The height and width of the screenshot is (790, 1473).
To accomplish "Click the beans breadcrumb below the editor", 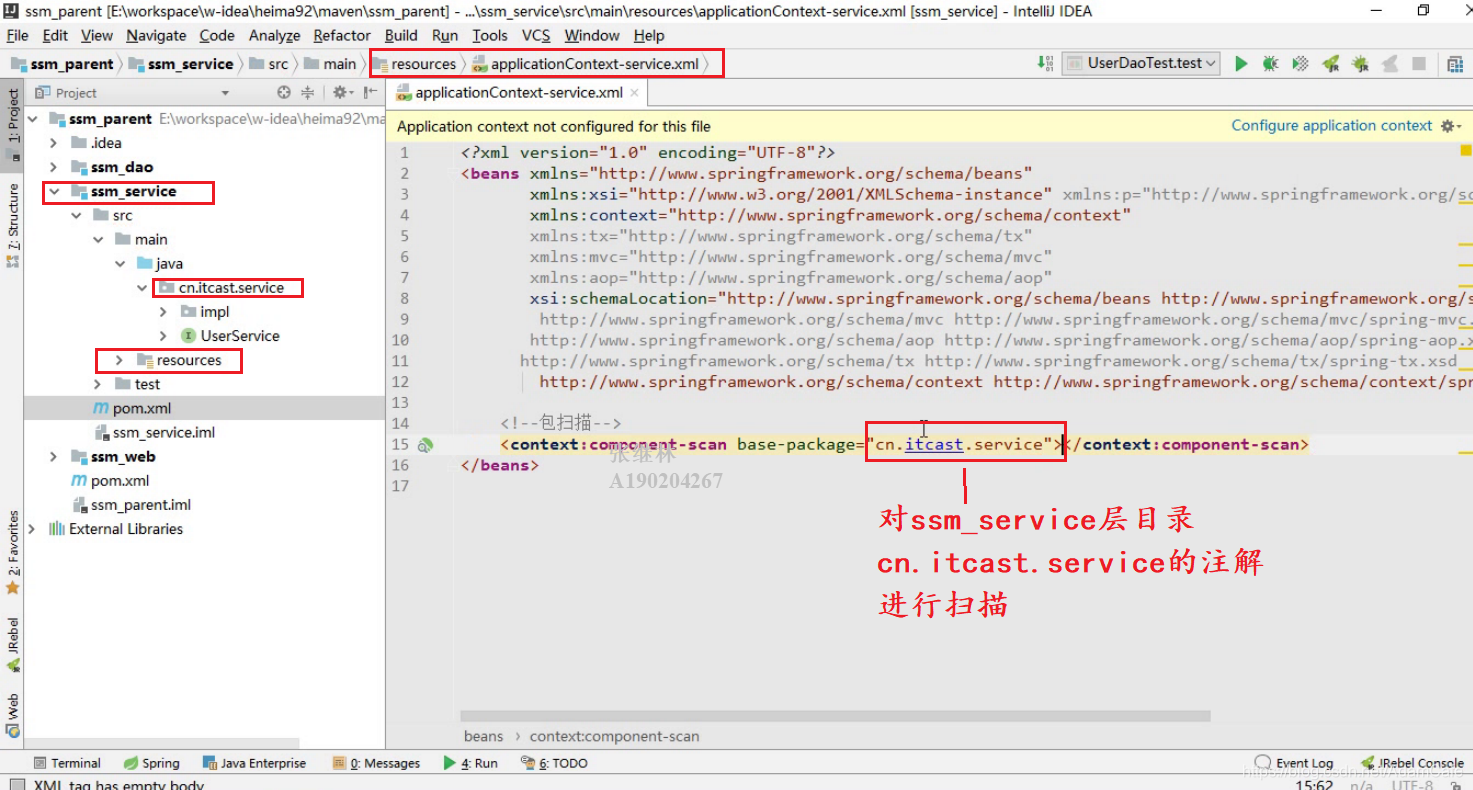I will point(483,736).
